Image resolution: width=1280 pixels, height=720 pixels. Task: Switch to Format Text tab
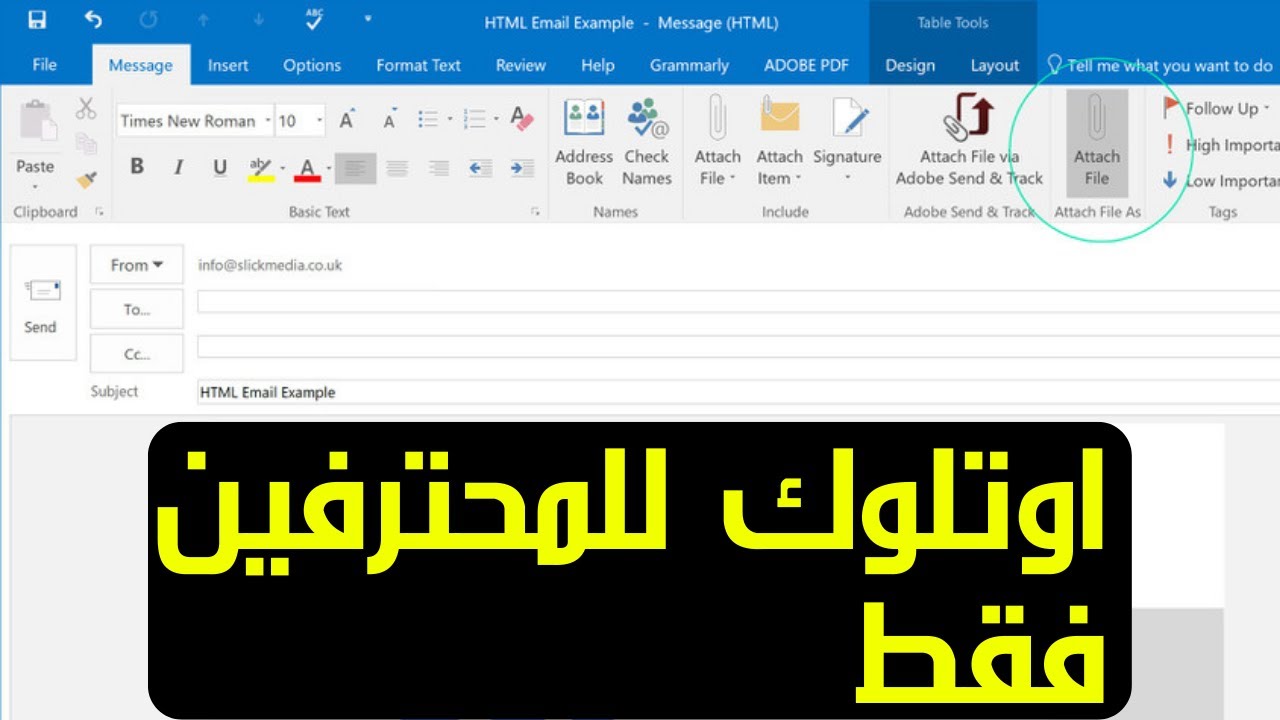click(x=418, y=65)
